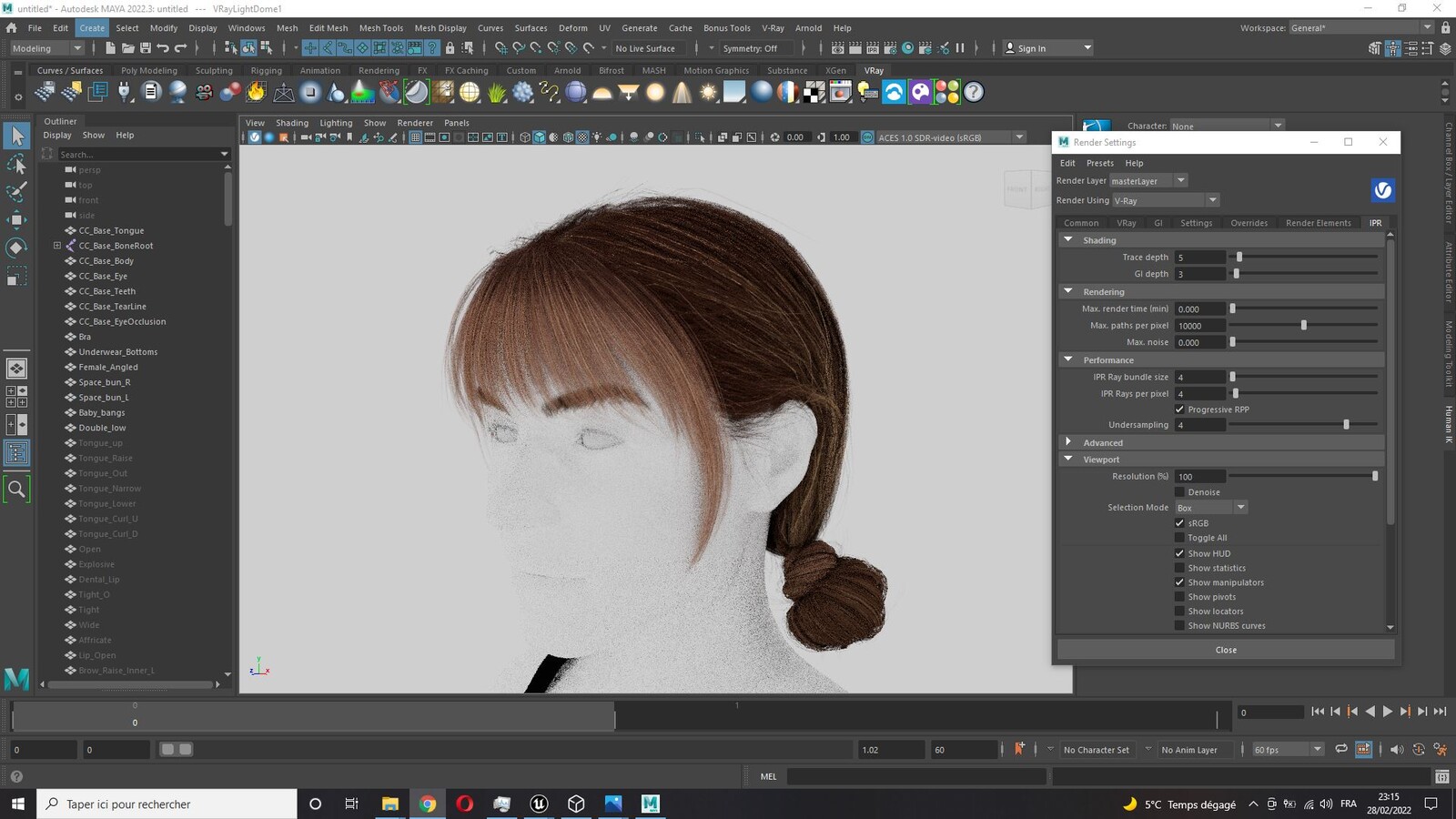Activate the Lasso select tool
Image resolution: width=1456 pixels, height=819 pixels.
[x=16, y=165]
